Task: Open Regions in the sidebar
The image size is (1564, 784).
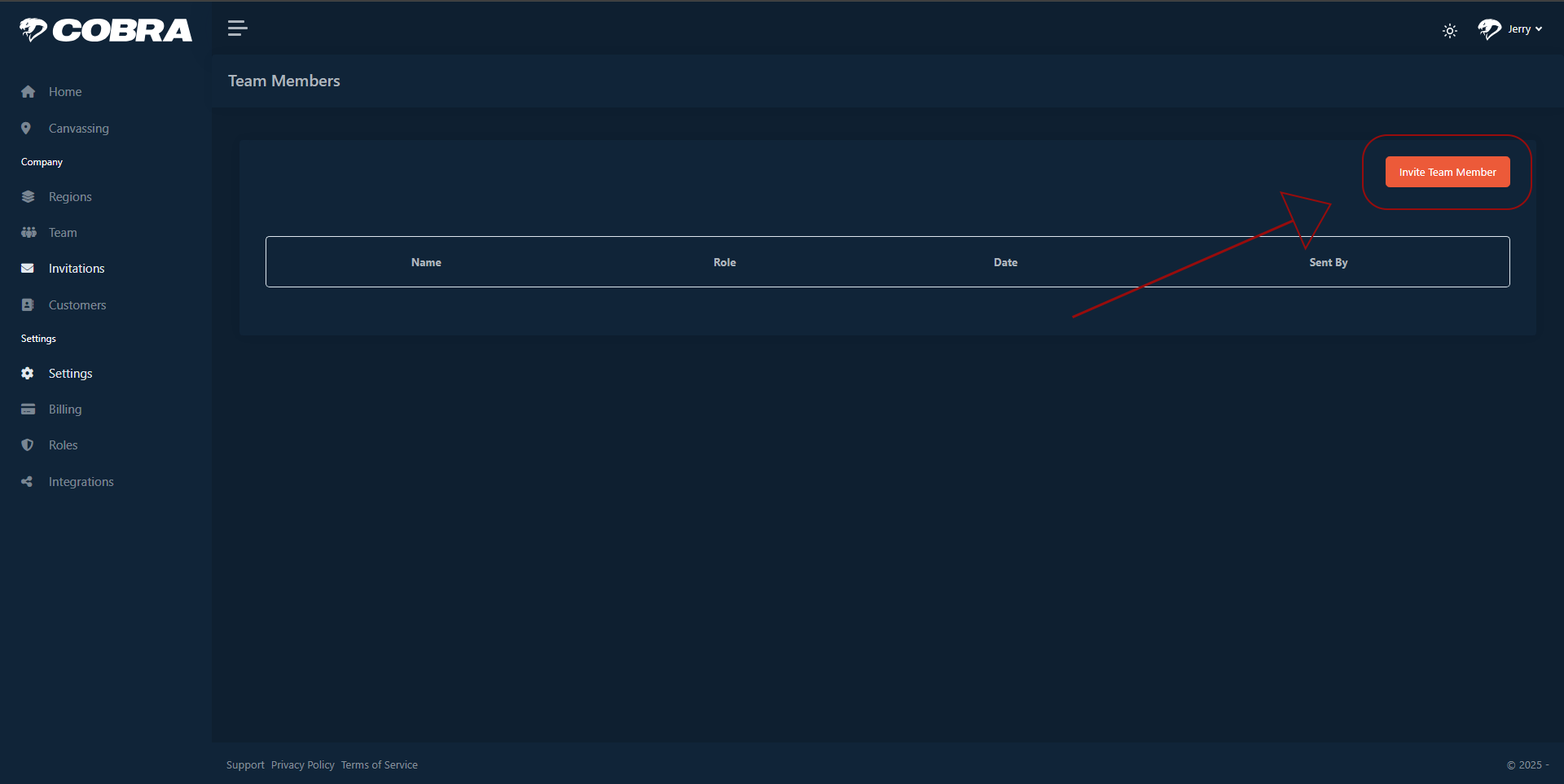Action: [70, 197]
